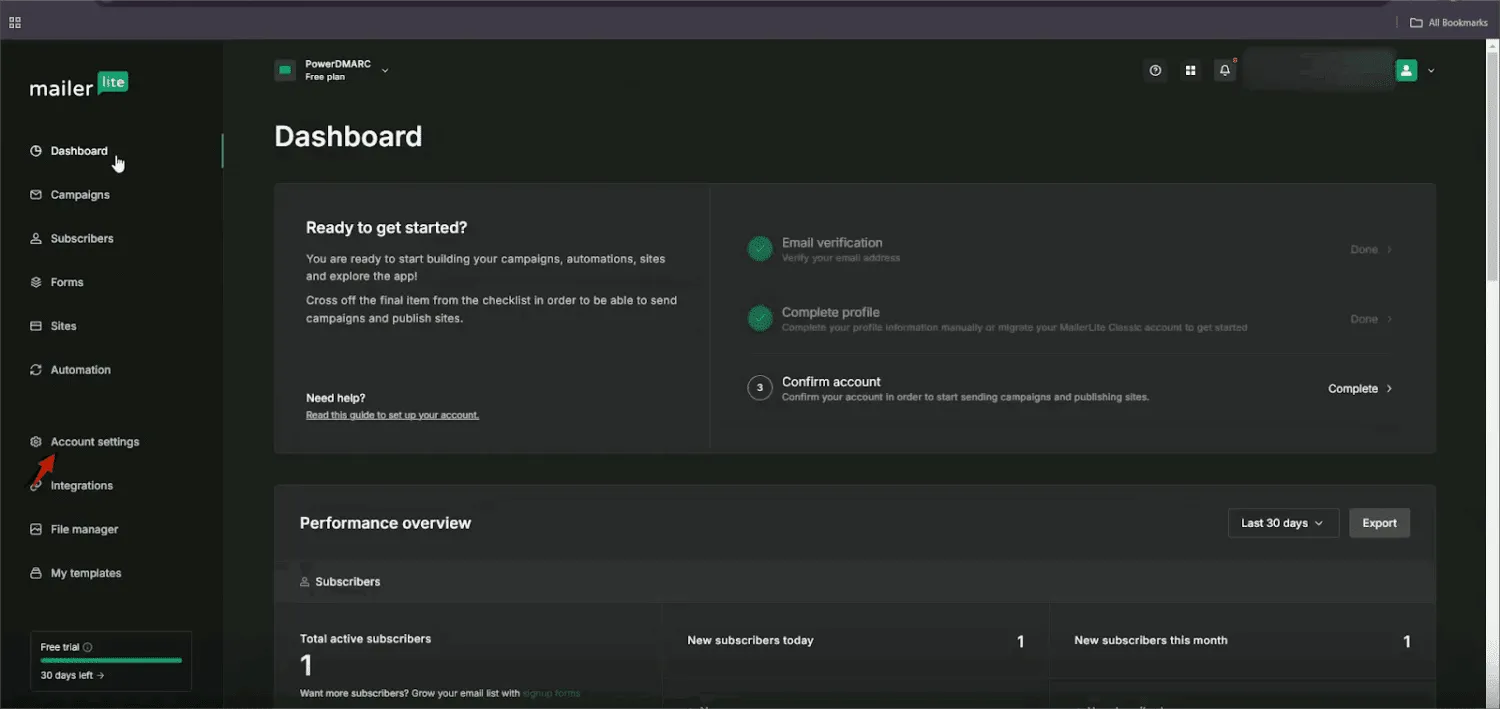Open the apps grid icon
The image size is (1500, 709).
pyautogui.click(x=1190, y=71)
